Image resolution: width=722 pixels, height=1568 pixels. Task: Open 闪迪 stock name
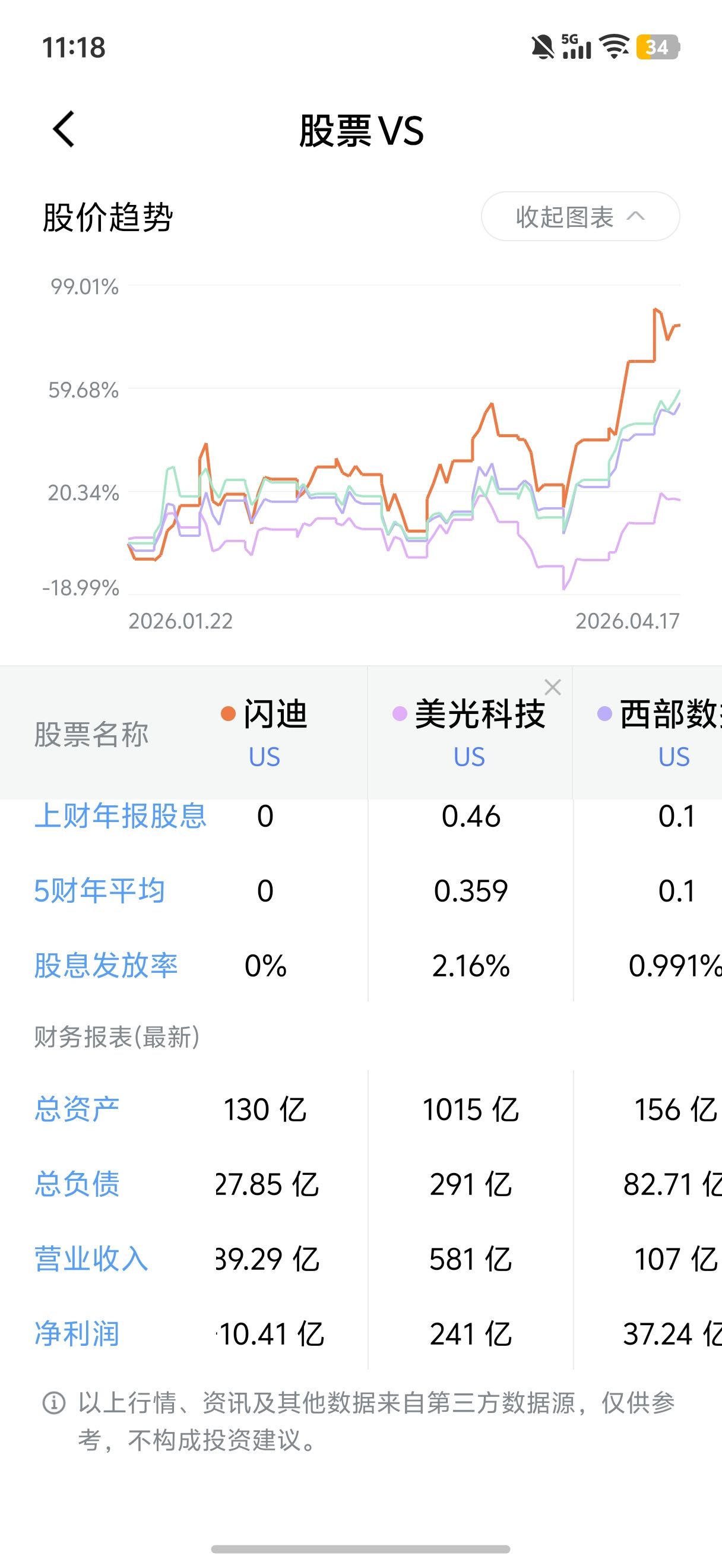[x=275, y=714]
